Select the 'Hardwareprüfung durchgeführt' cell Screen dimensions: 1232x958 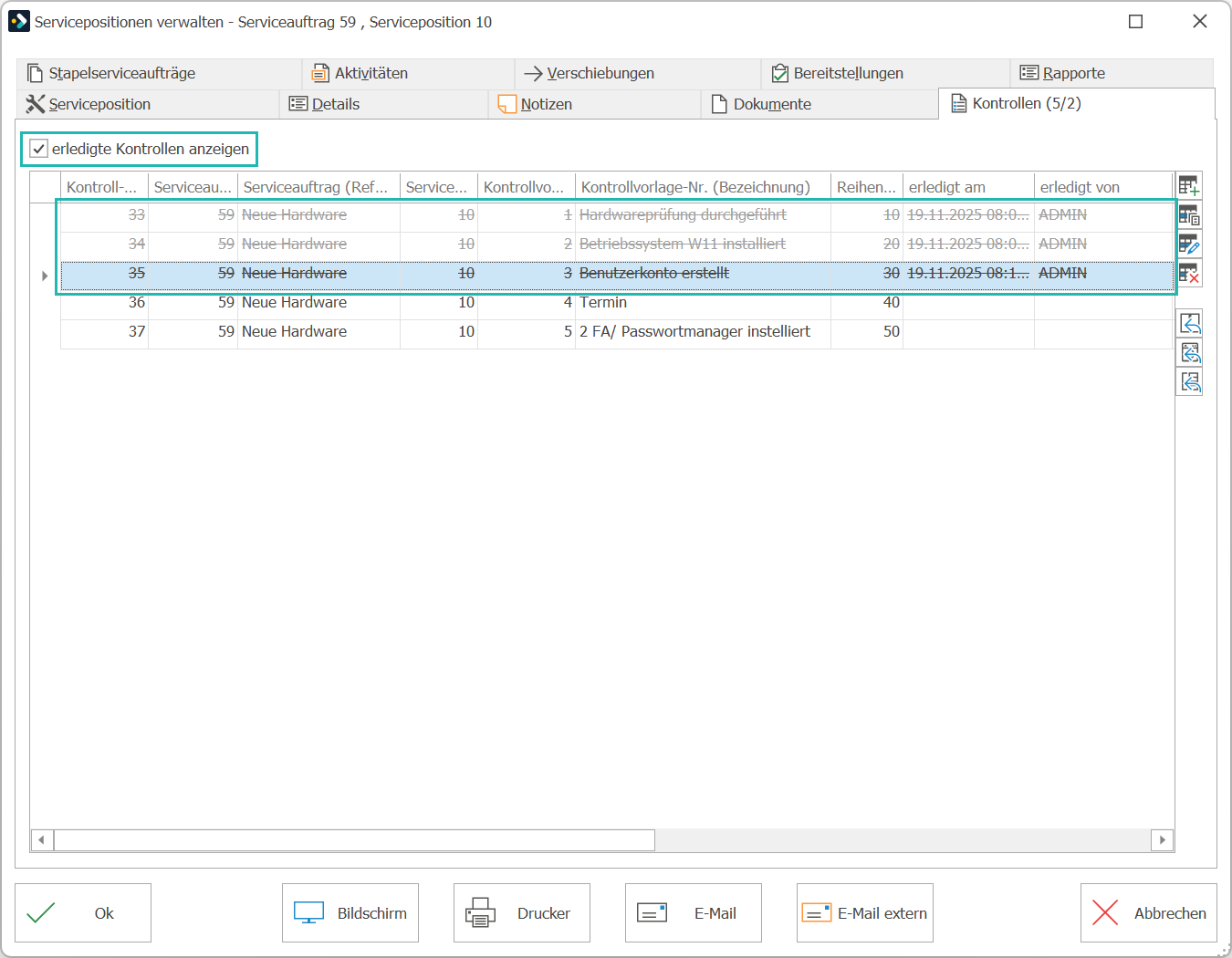pos(703,215)
